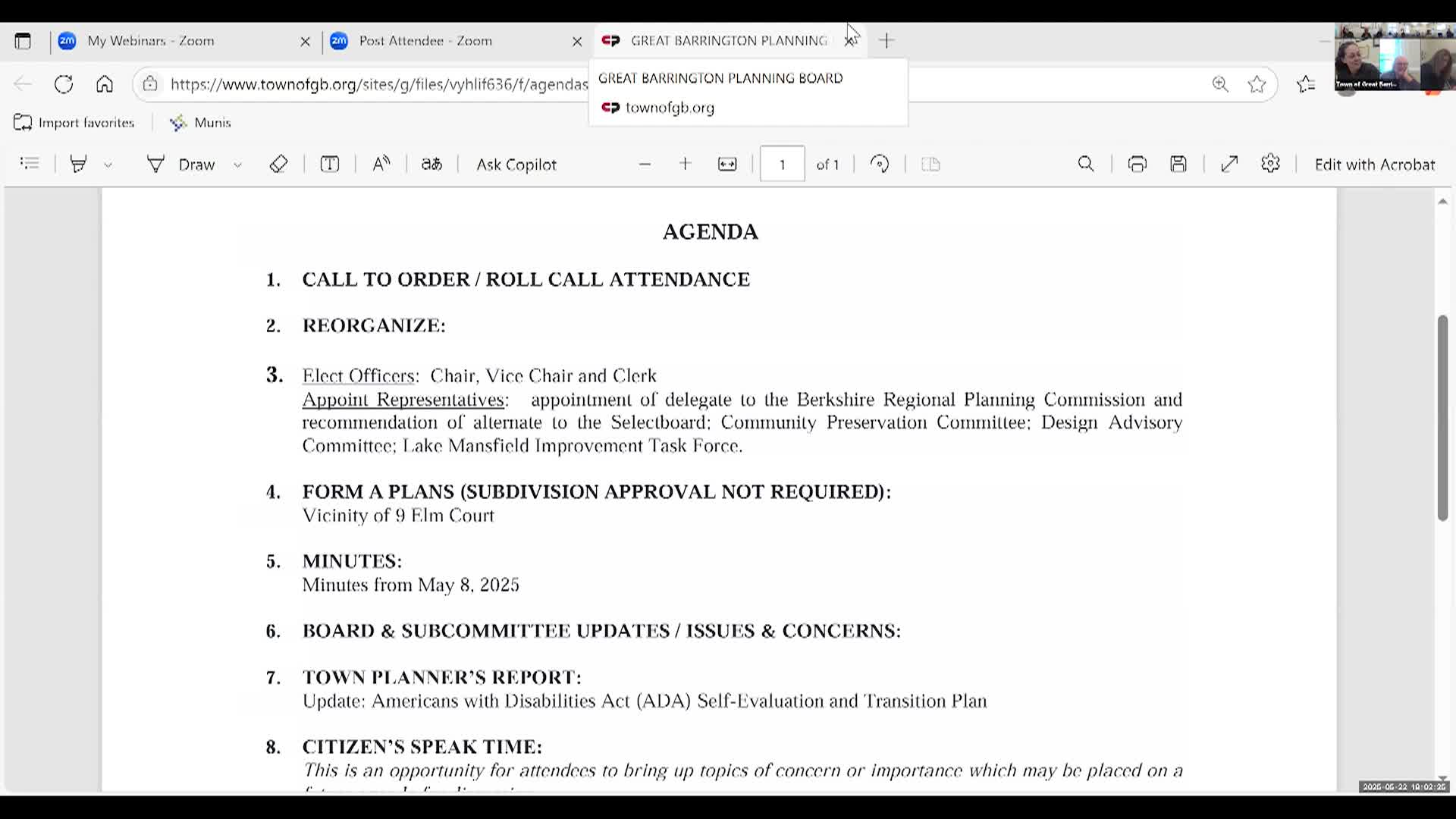Click the AGENDA heading
Screen dimensions: 1456x819
(x=711, y=232)
